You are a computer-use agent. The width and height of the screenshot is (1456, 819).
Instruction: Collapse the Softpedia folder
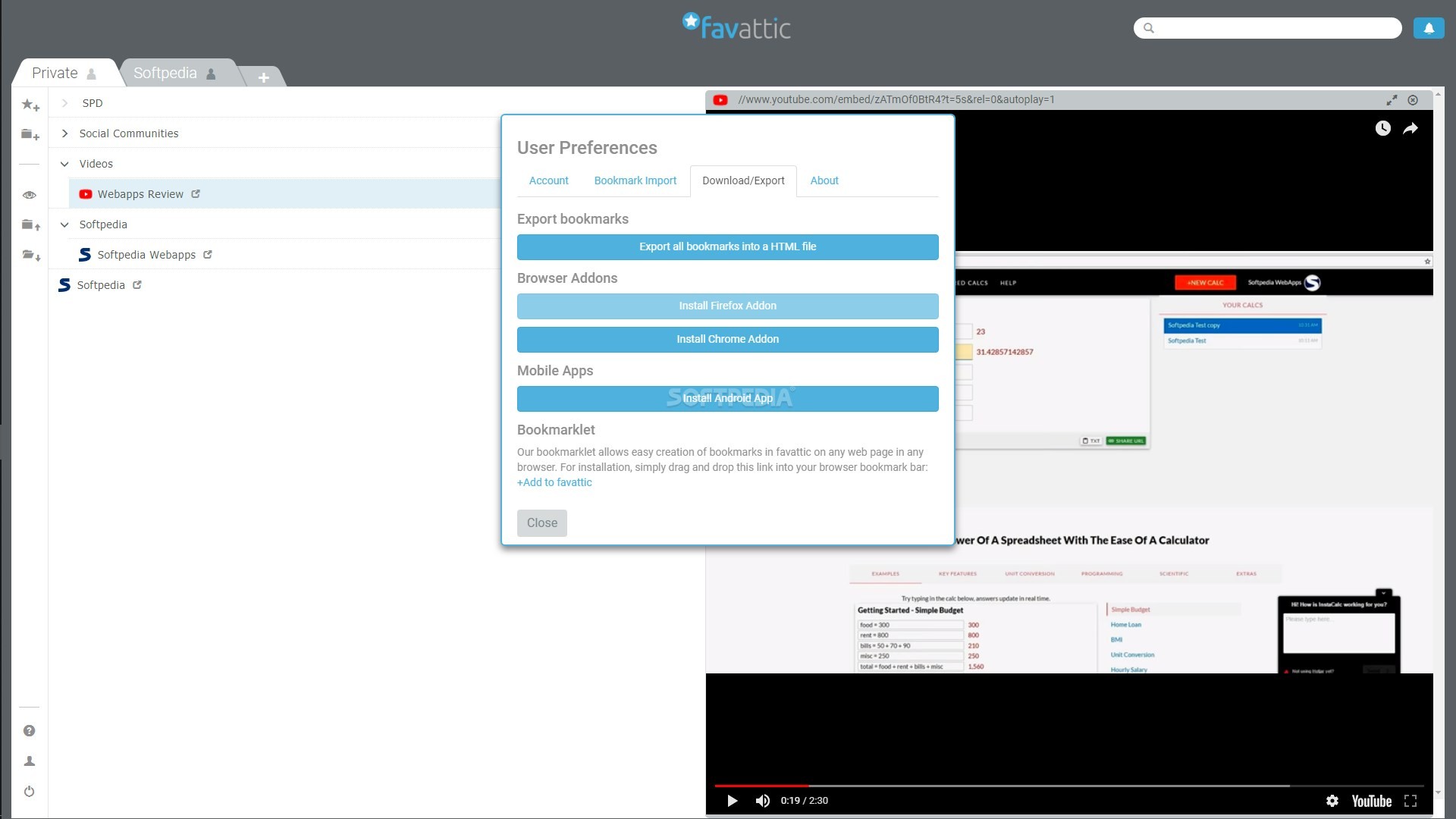64,224
